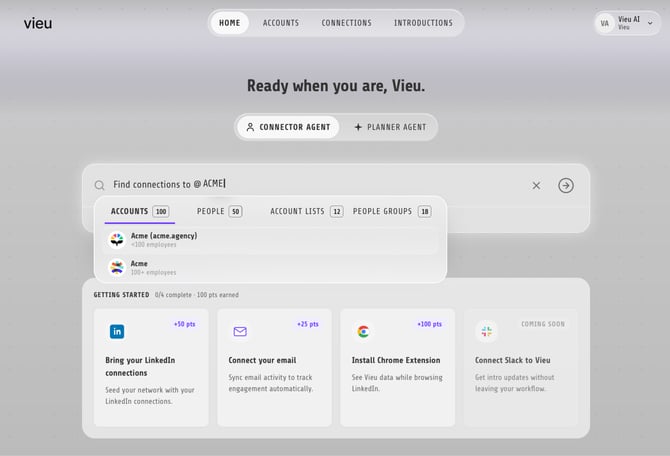The width and height of the screenshot is (670, 456).
Task: Show the Account Lists results tab
Action: coord(306,211)
